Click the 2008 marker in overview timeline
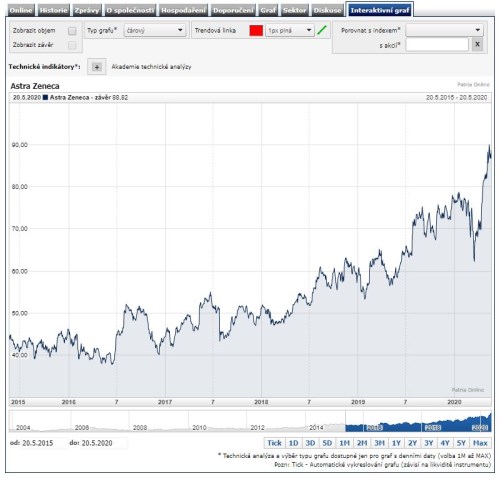Image resolution: width=500 pixels, height=478 pixels. click(x=140, y=428)
